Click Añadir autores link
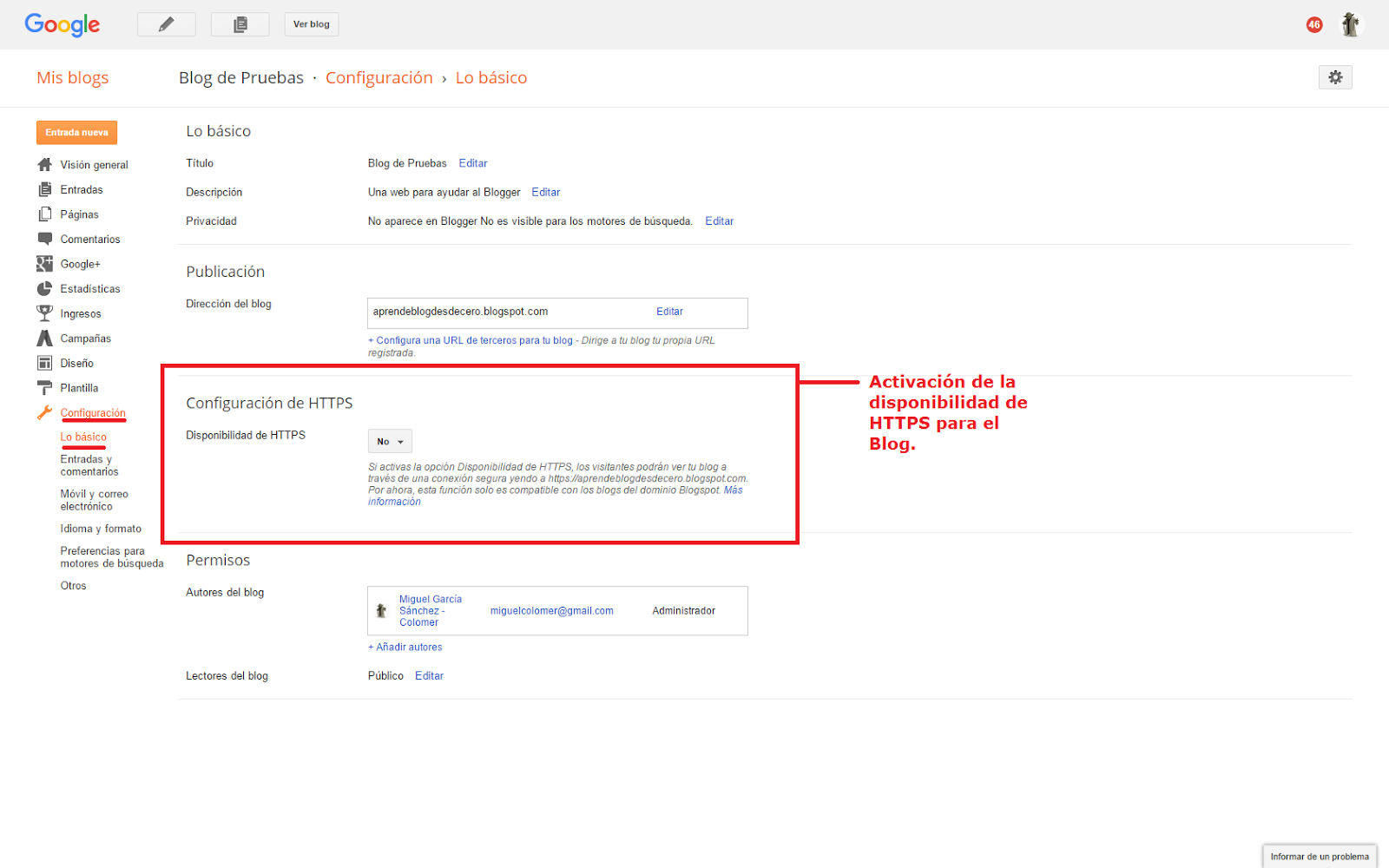Image resolution: width=1389 pixels, height=868 pixels. point(405,647)
